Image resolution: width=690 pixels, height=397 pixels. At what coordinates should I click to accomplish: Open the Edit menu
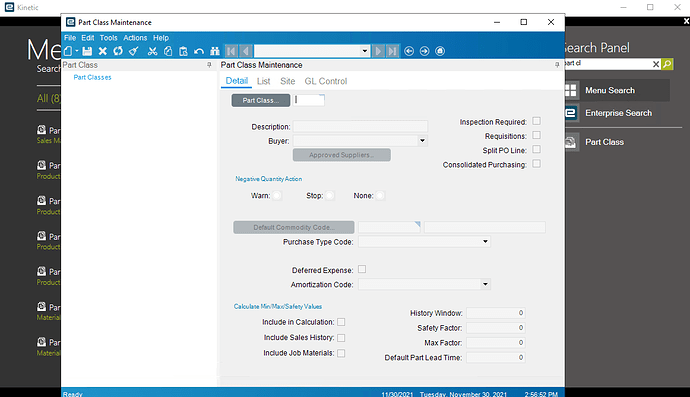[88, 38]
